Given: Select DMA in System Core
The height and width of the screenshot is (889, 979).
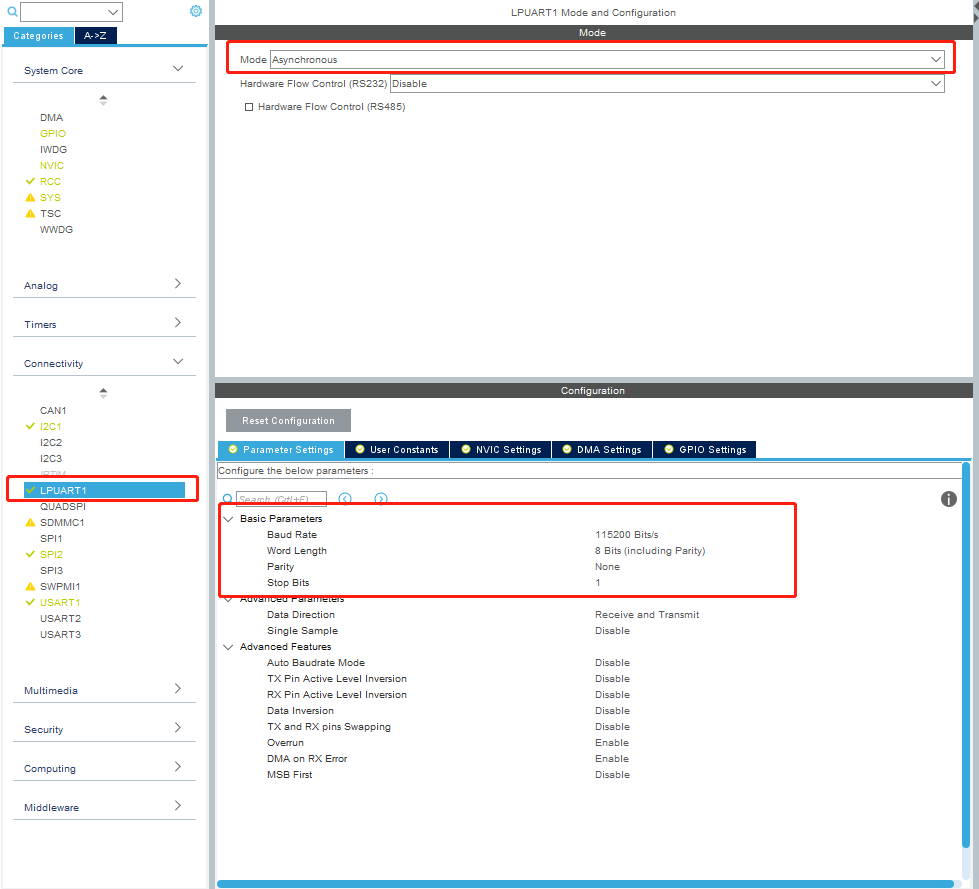Looking at the screenshot, I should click(51, 117).
